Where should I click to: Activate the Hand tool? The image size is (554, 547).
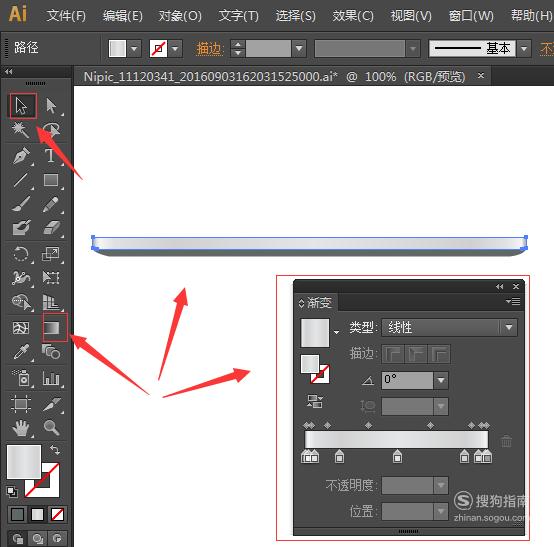(21, 427)
